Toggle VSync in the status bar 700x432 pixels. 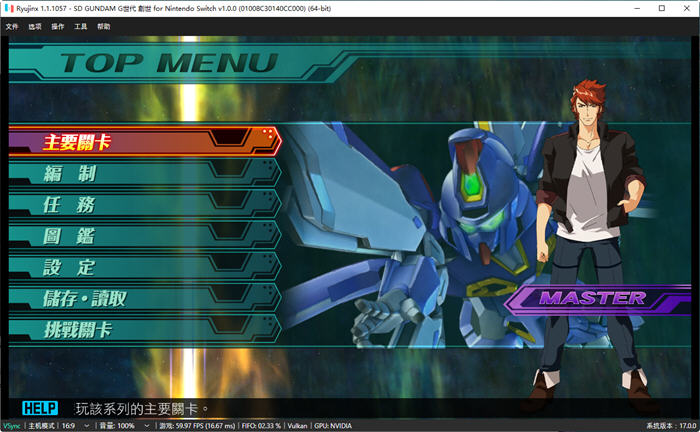[12, 426]
